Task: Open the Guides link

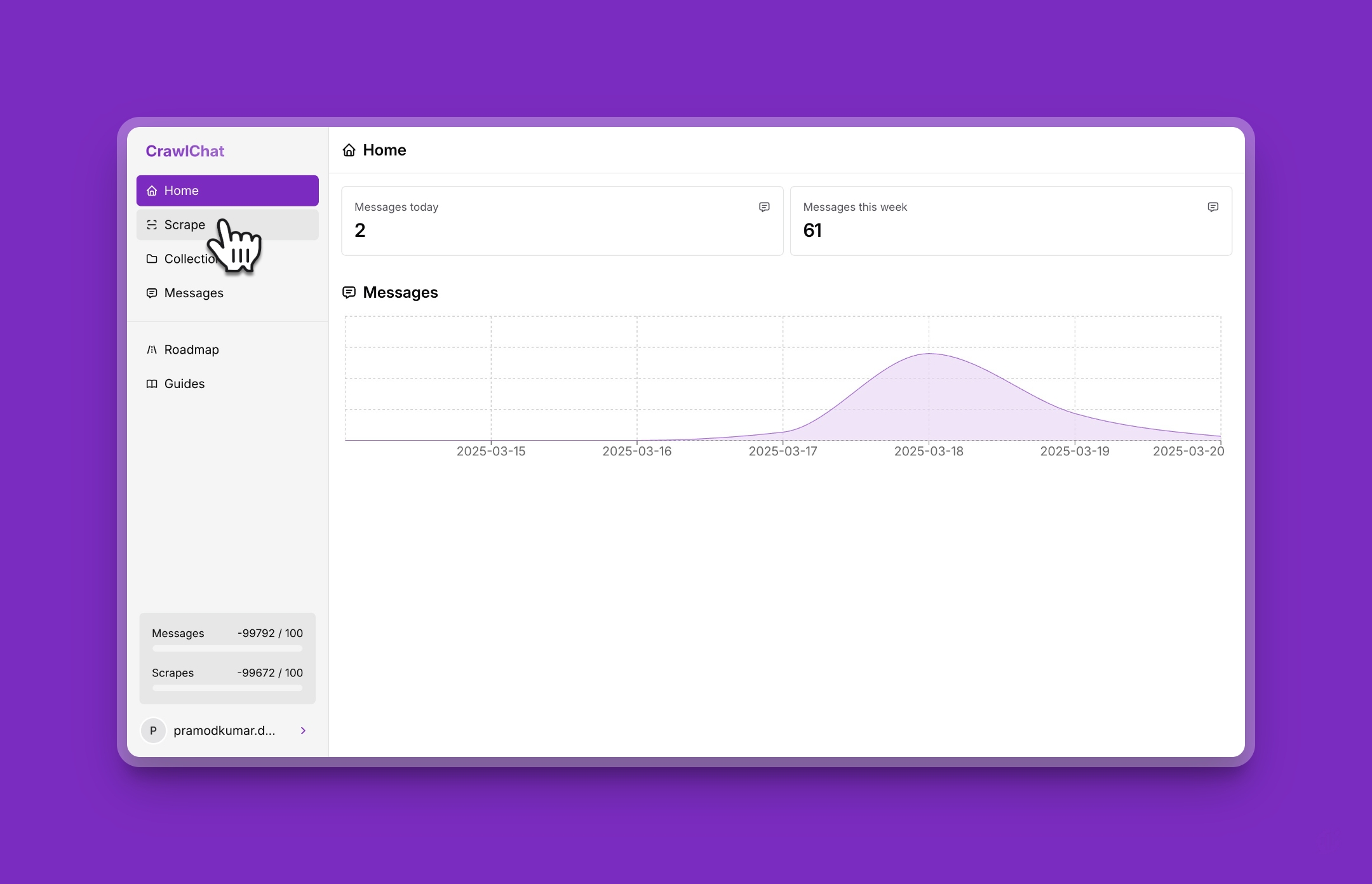Action: coord(184,384)
